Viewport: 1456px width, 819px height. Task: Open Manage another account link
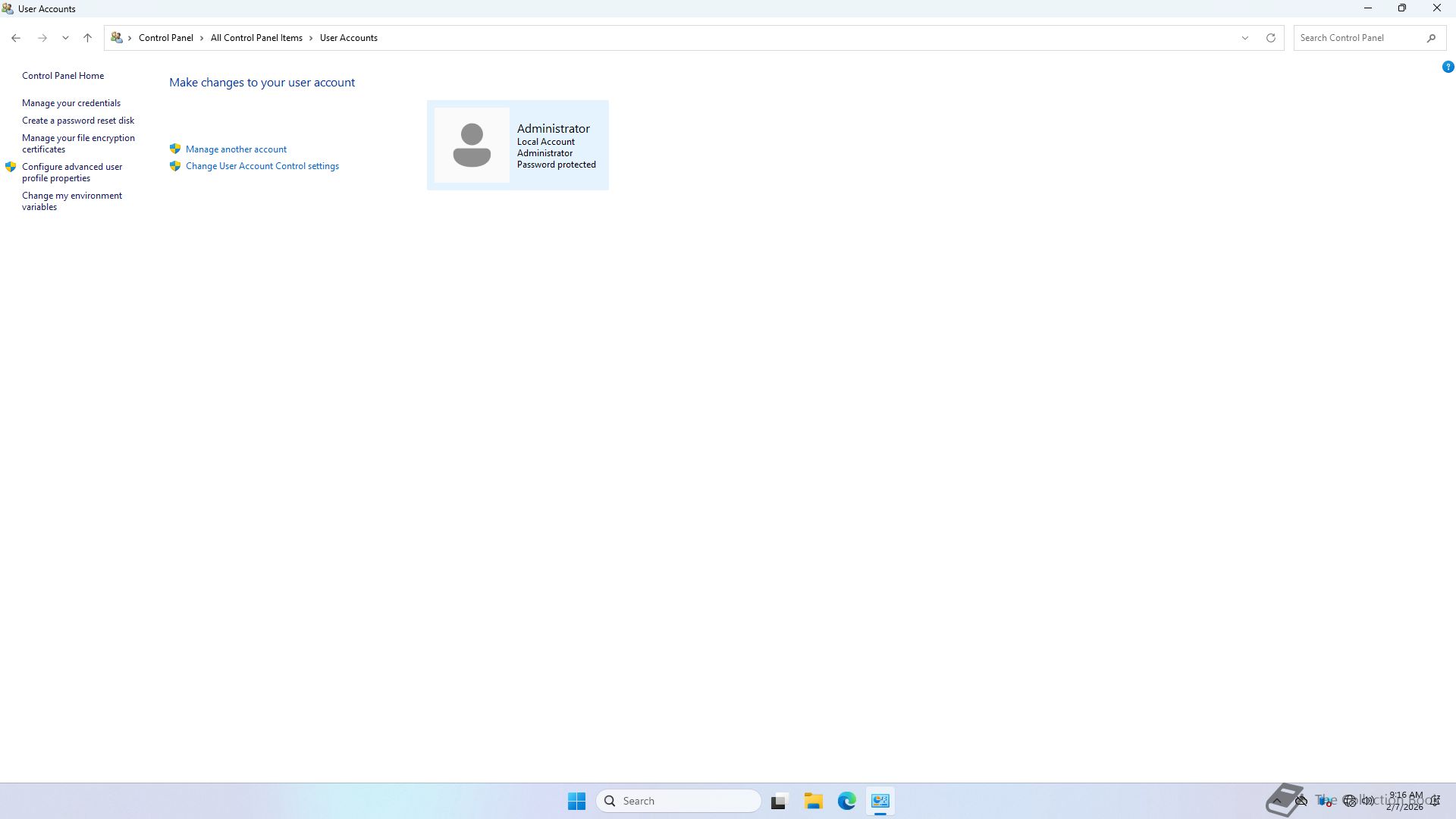point(236,149)
